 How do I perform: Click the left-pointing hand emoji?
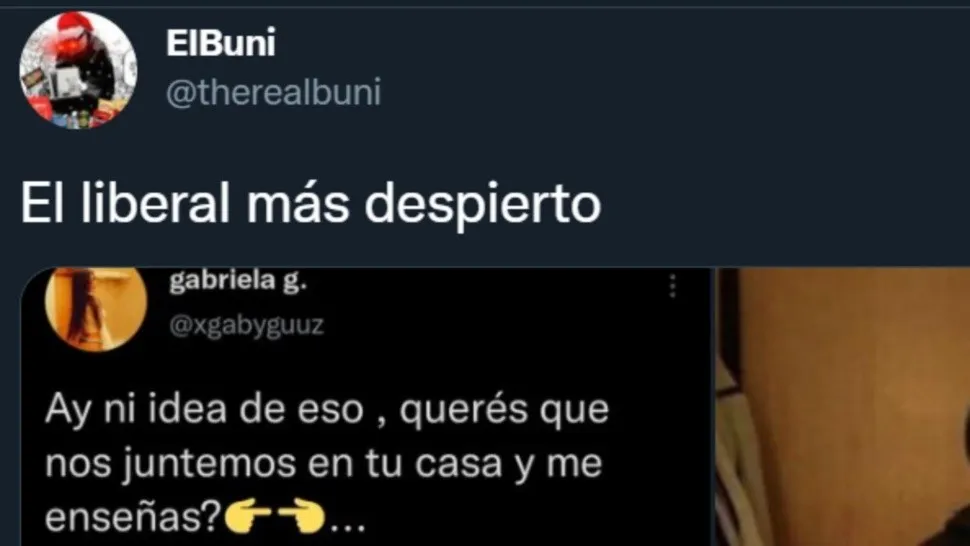(301, 518)
